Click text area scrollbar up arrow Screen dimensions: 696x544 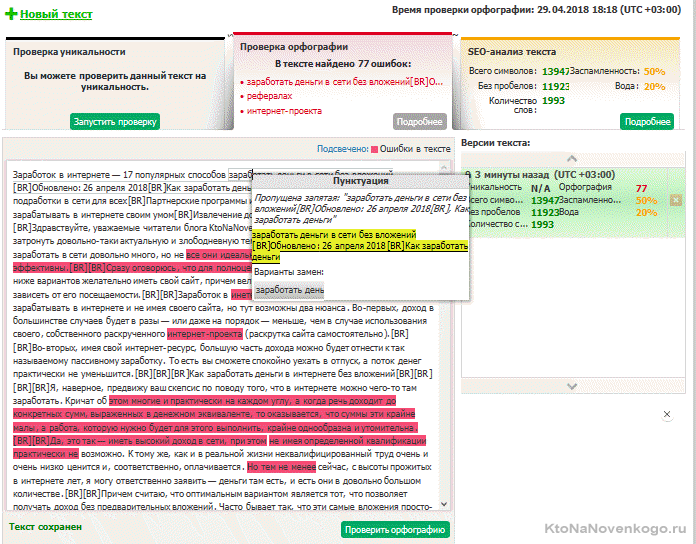coord(443,167)
